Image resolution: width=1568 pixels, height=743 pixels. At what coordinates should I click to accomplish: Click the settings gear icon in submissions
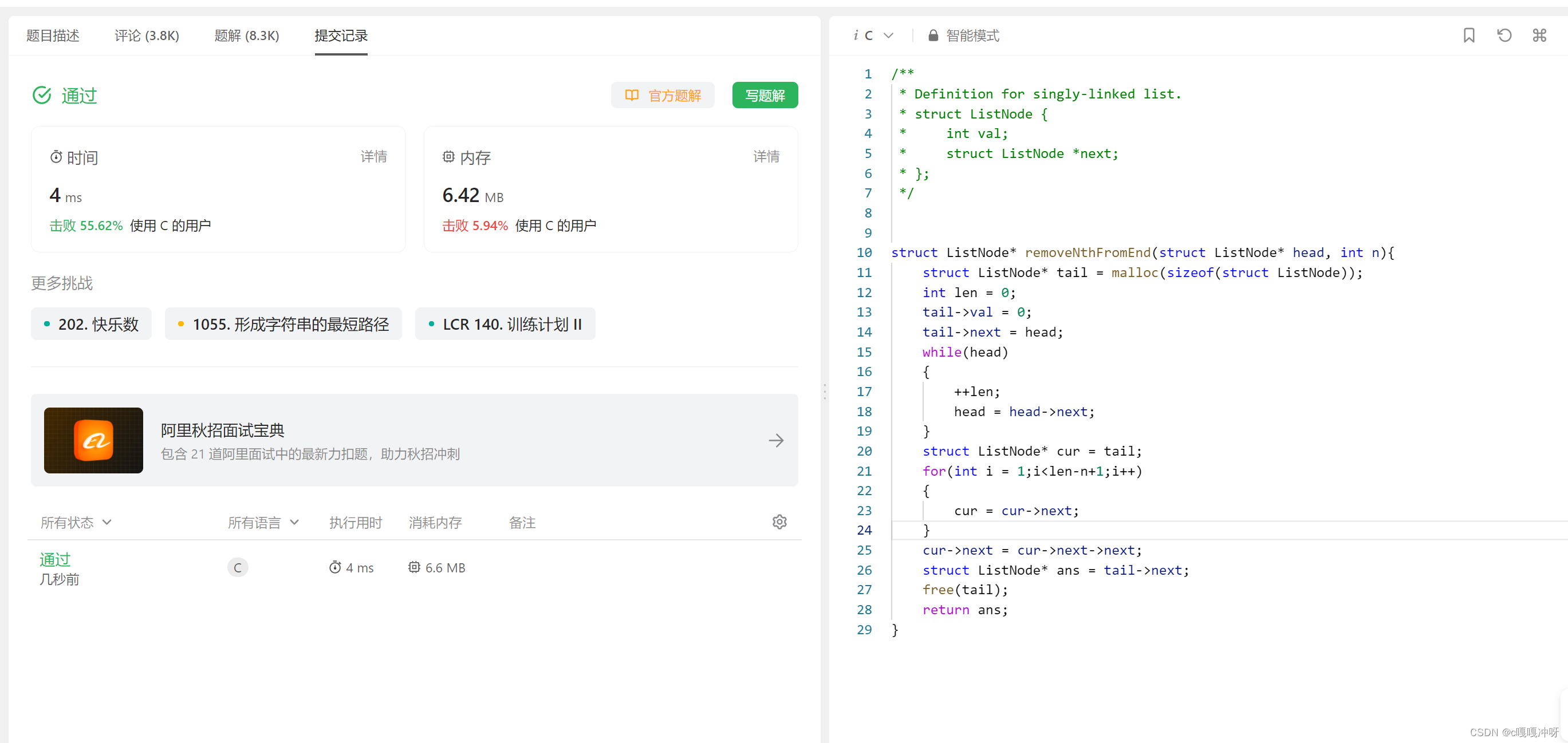[x=780, y=522]
